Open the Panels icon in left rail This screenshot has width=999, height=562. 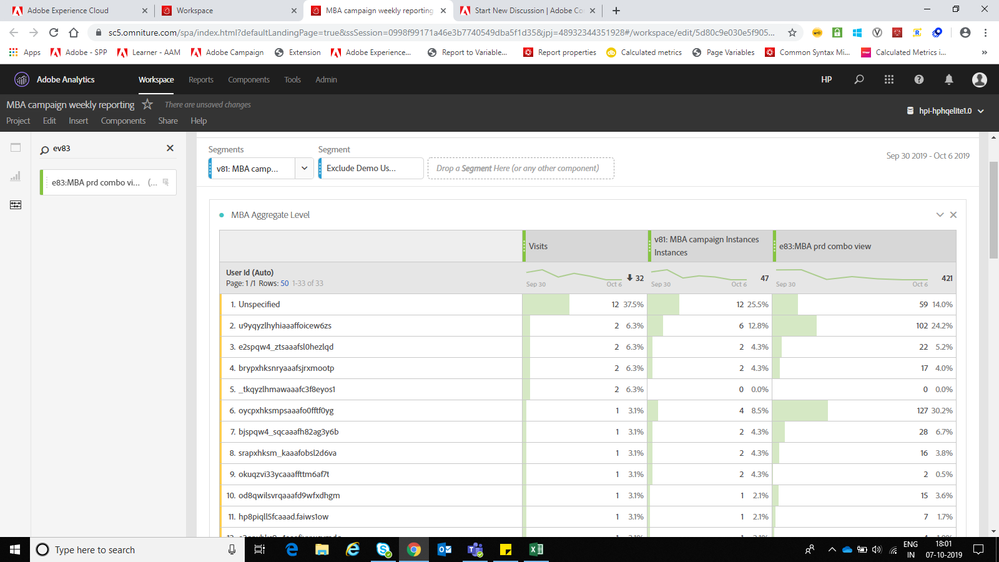coord(15,148)
